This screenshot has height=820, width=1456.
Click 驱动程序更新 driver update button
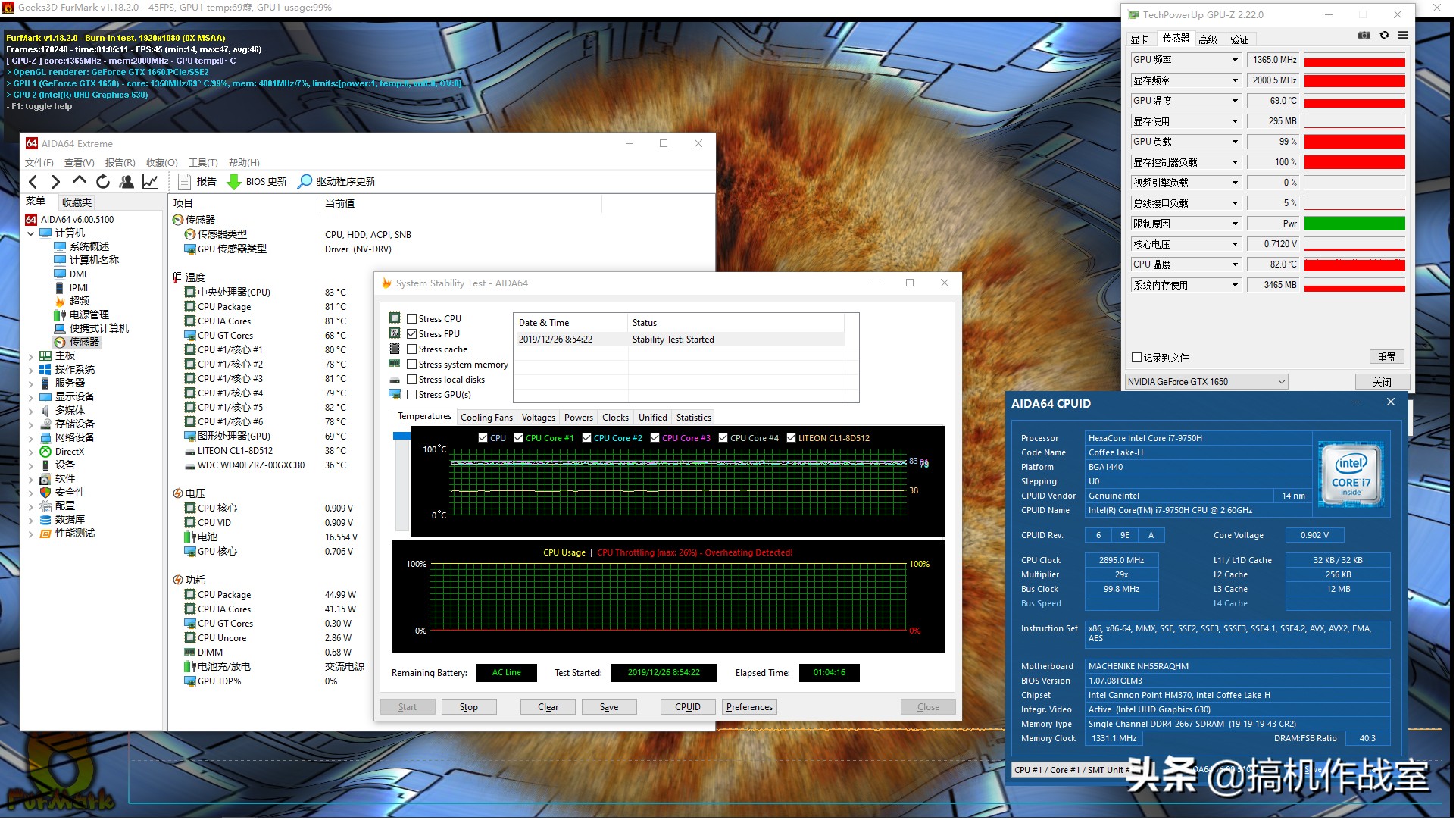336,182
